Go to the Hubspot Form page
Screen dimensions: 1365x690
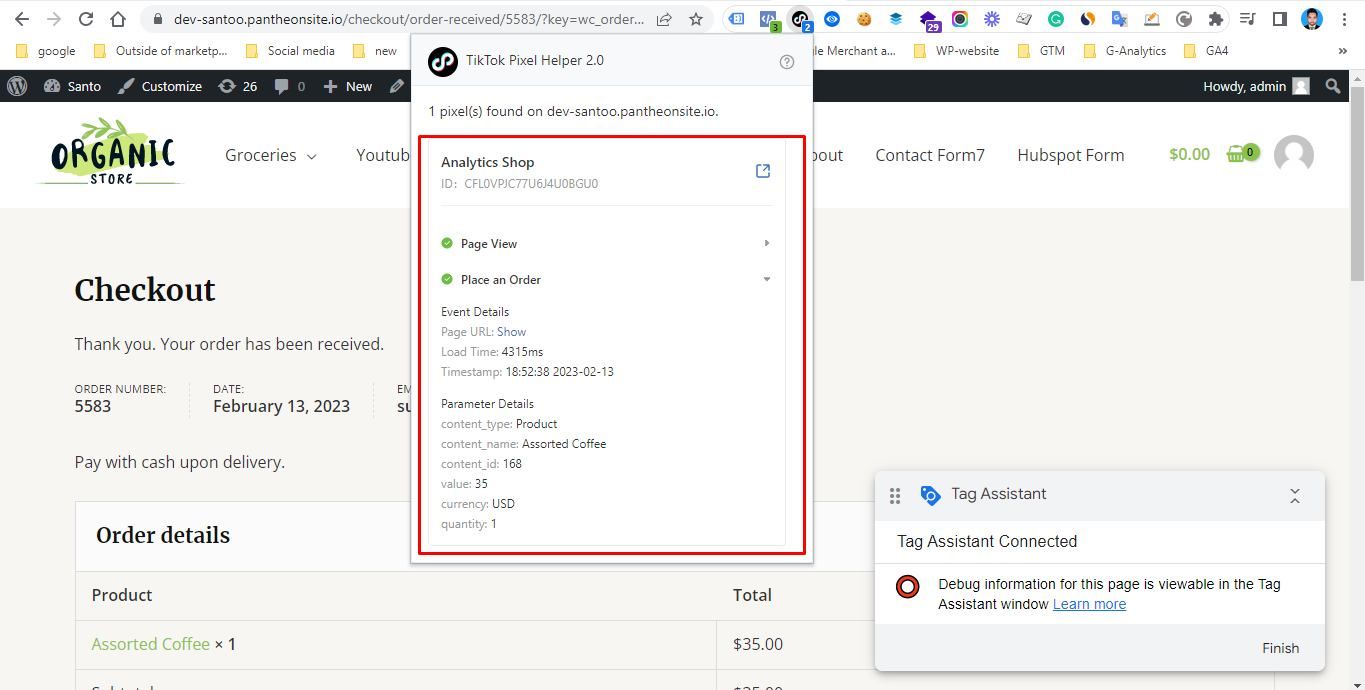coord(1071,155)
